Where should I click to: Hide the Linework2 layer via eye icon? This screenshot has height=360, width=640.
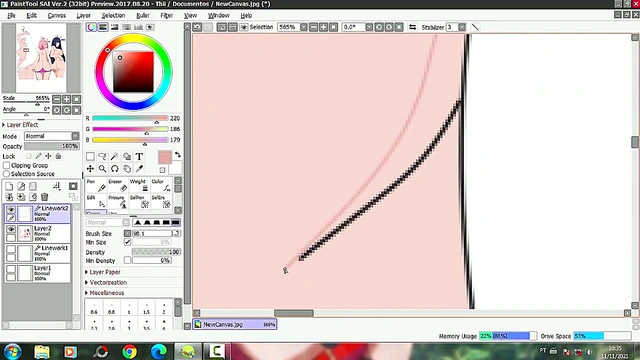pyautogui.click(x=11, y=210)
